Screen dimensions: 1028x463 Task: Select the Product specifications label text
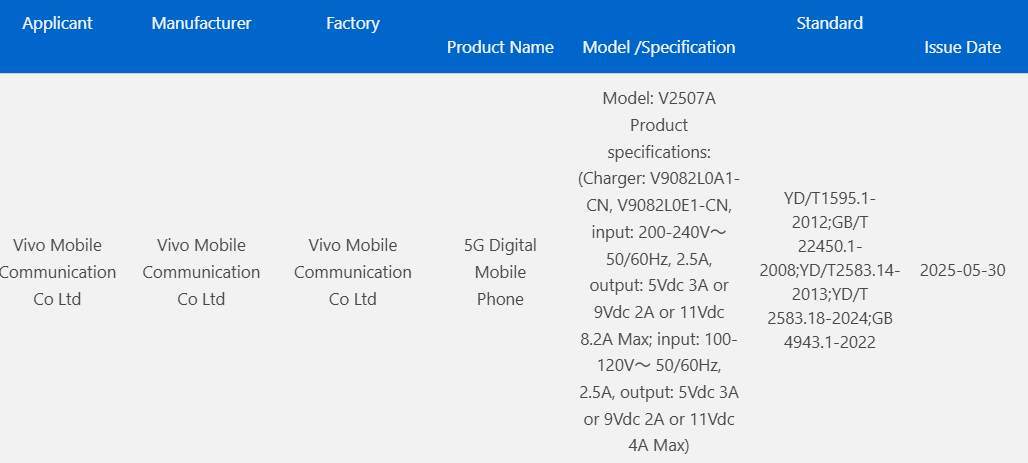[659, 139]
